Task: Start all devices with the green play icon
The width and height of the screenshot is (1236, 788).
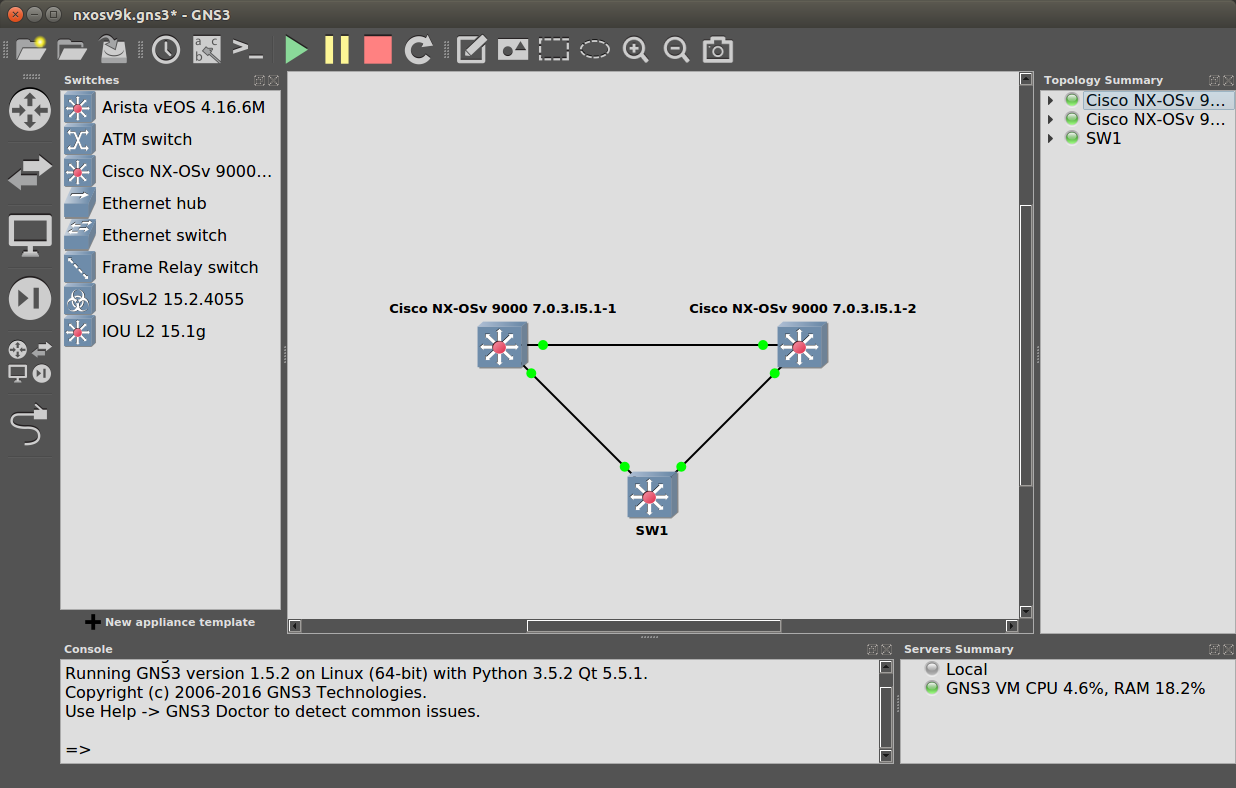Action: pos(296,48)
